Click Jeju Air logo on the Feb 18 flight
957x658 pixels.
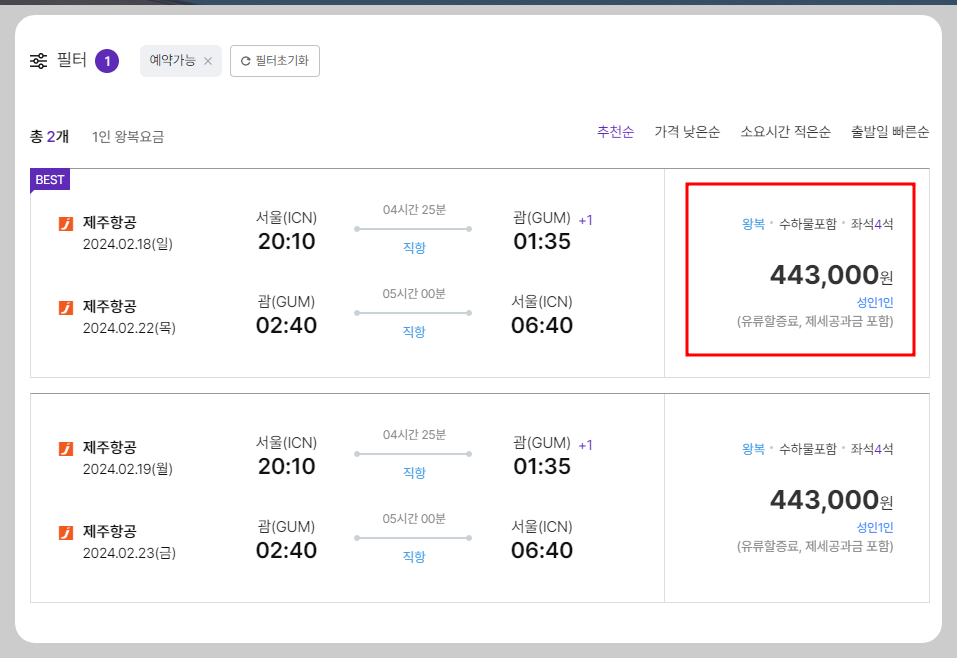point(65,221)
